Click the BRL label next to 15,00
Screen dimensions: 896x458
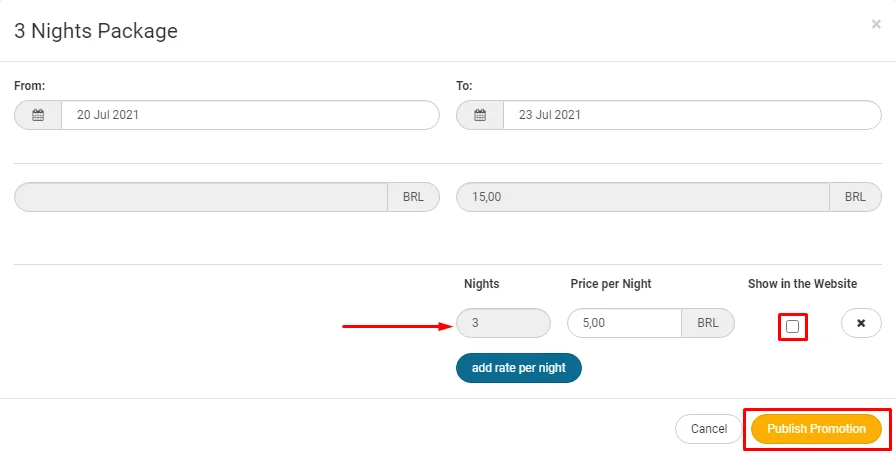click(855, 197)
